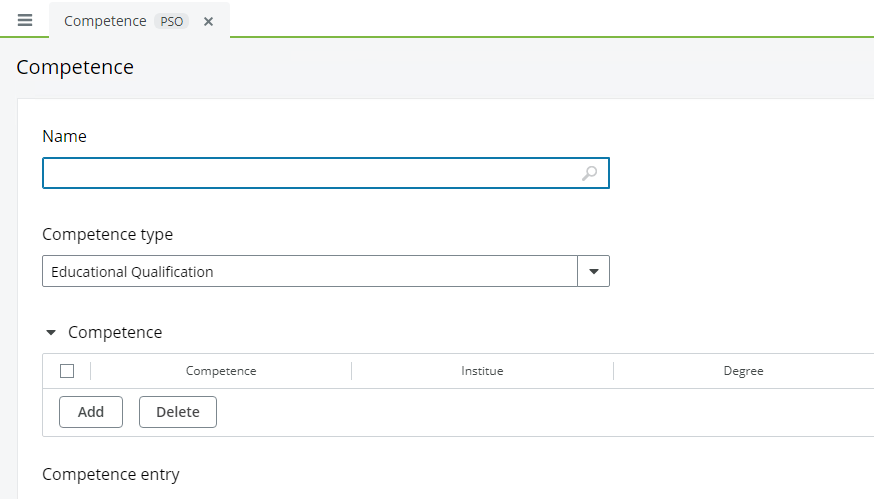
Task: Close the Competence tab
Action: pyautogui.click(x=208, y=21)
